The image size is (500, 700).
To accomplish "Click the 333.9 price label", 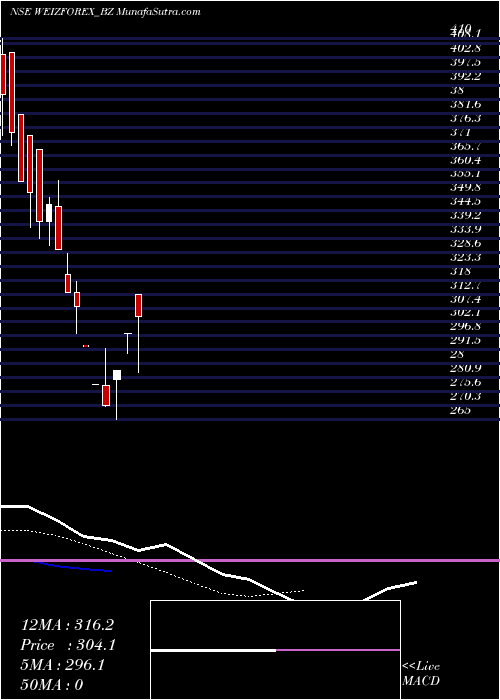I will (465, 229).
